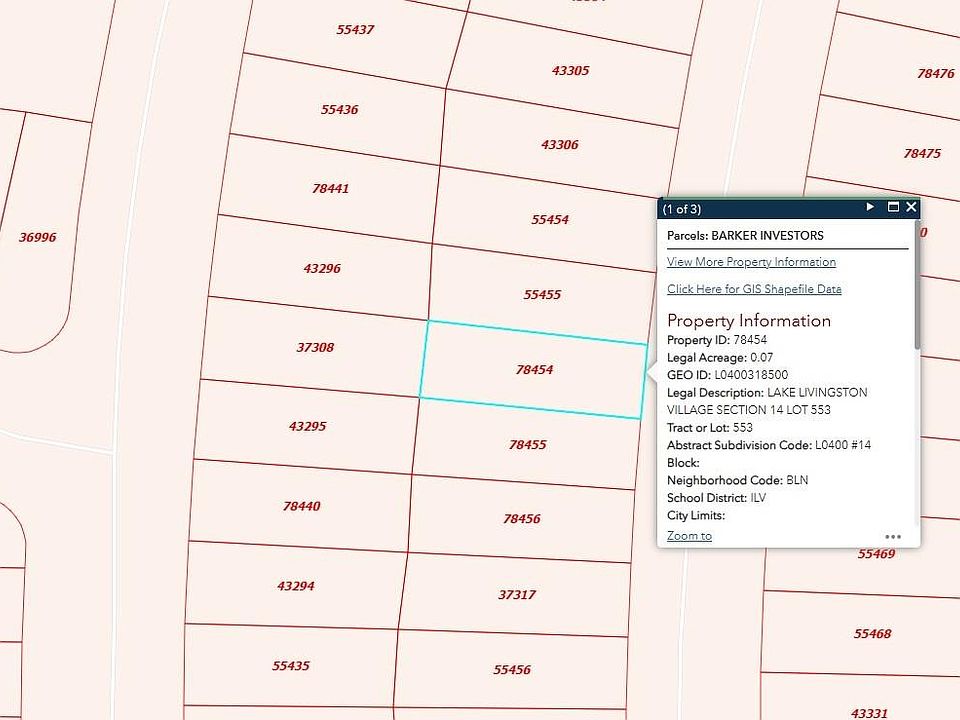Click the Legal Acreage 0.07 value
The height and width of the screenshot is (720, 960).
tap(762, 358)
